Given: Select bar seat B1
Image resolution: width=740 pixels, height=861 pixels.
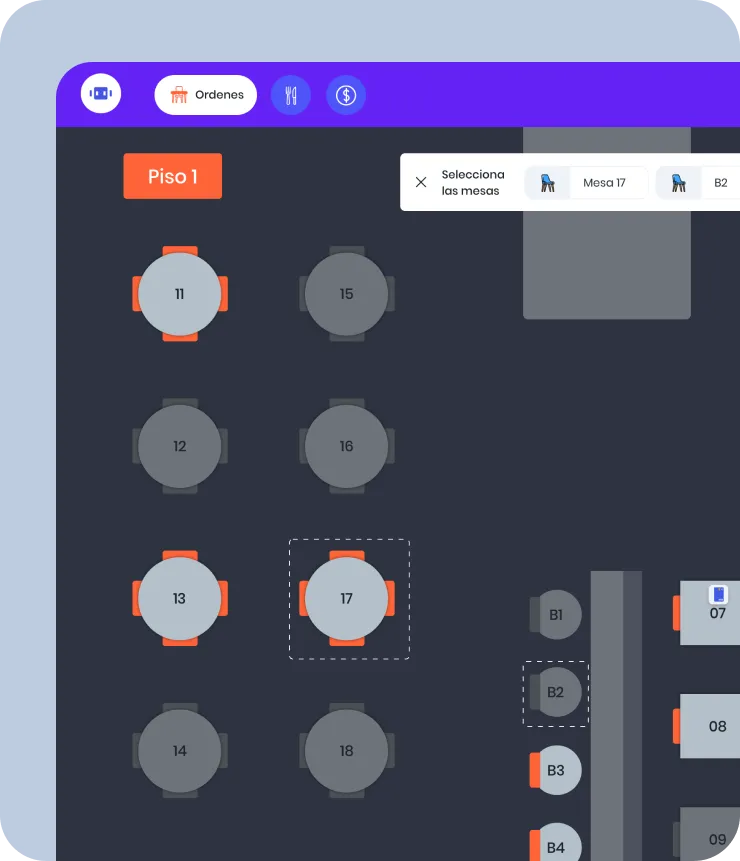Looking at the screenshot, I should [556, 614].
